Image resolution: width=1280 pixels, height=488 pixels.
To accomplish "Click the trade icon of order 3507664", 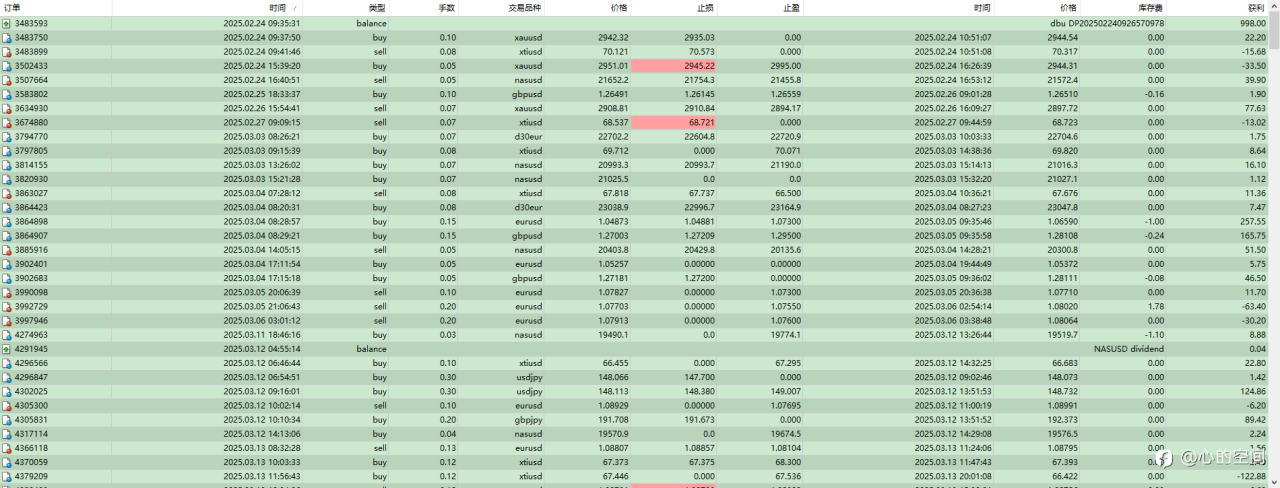I will click(x=6, y=80).
